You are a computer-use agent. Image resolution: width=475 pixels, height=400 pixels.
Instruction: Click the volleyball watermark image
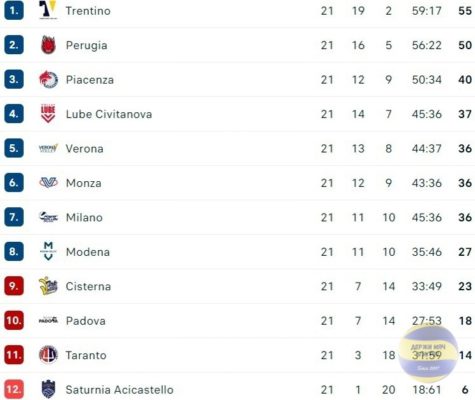click(428, 354)
